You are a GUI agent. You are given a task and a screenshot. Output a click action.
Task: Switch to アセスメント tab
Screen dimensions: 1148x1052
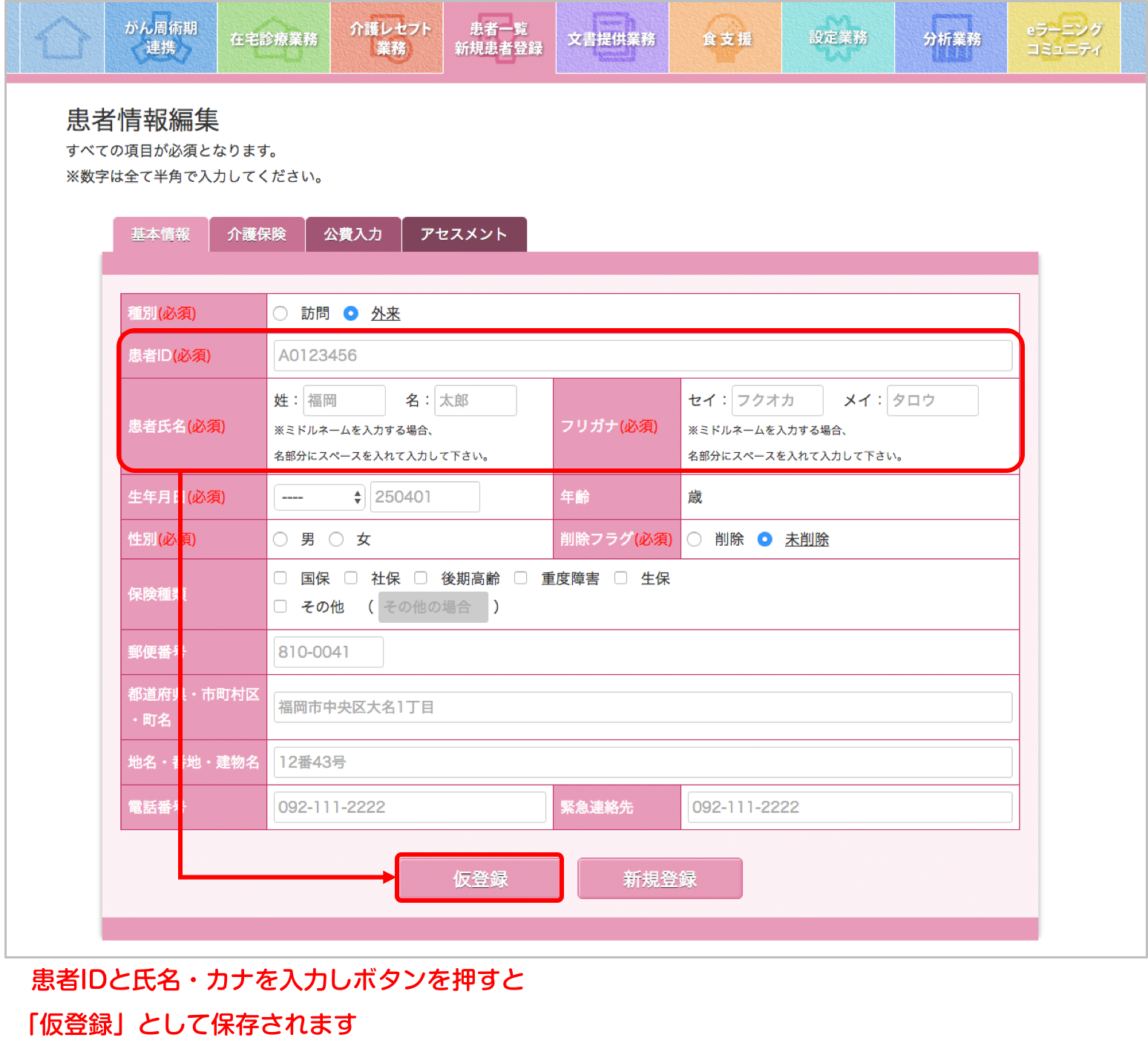[x=464, y=235]
